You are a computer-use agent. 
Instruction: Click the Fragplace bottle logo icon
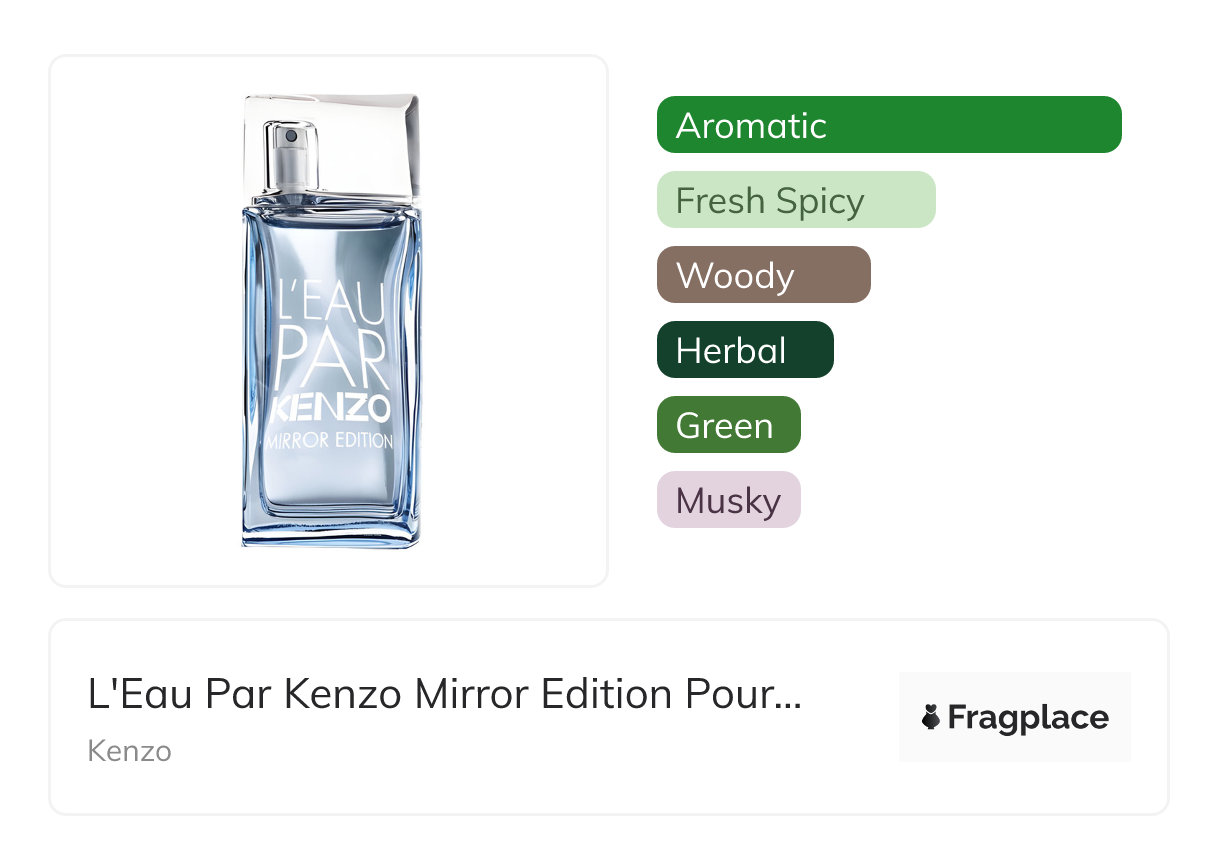(932, 718)
